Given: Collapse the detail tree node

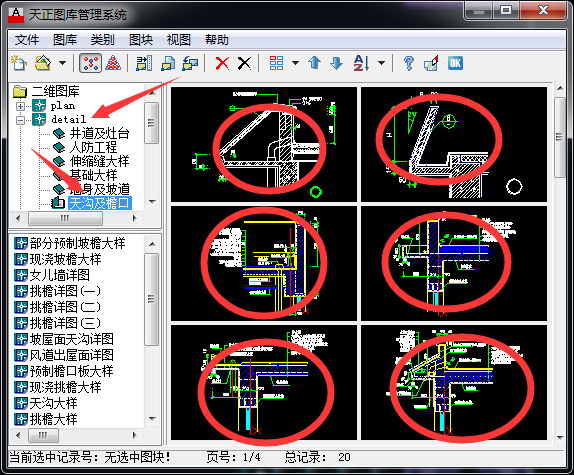Looking at the screenshot, I should (20, 120).
